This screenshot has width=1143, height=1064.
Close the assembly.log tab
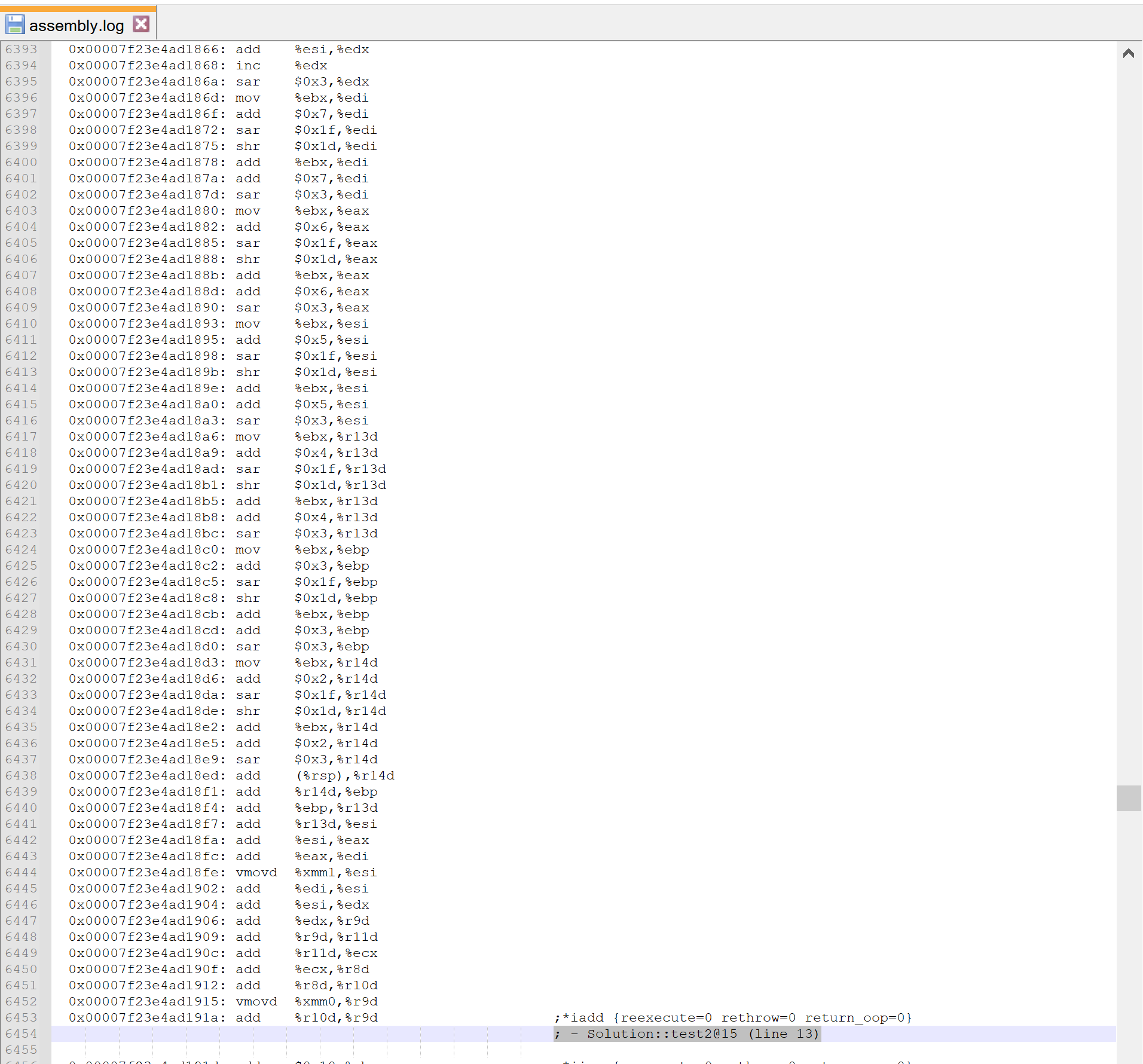141,24
